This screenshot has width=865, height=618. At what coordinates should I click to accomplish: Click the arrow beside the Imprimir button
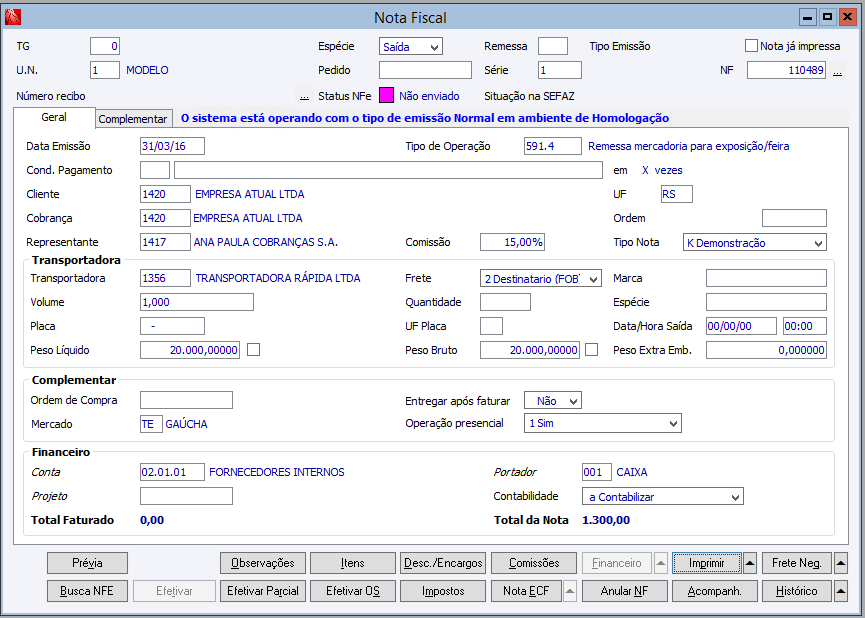click(751, 563)
